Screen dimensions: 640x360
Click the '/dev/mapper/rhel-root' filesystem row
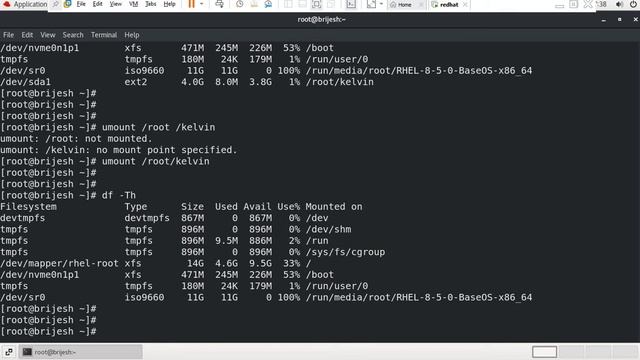(156, 263)
